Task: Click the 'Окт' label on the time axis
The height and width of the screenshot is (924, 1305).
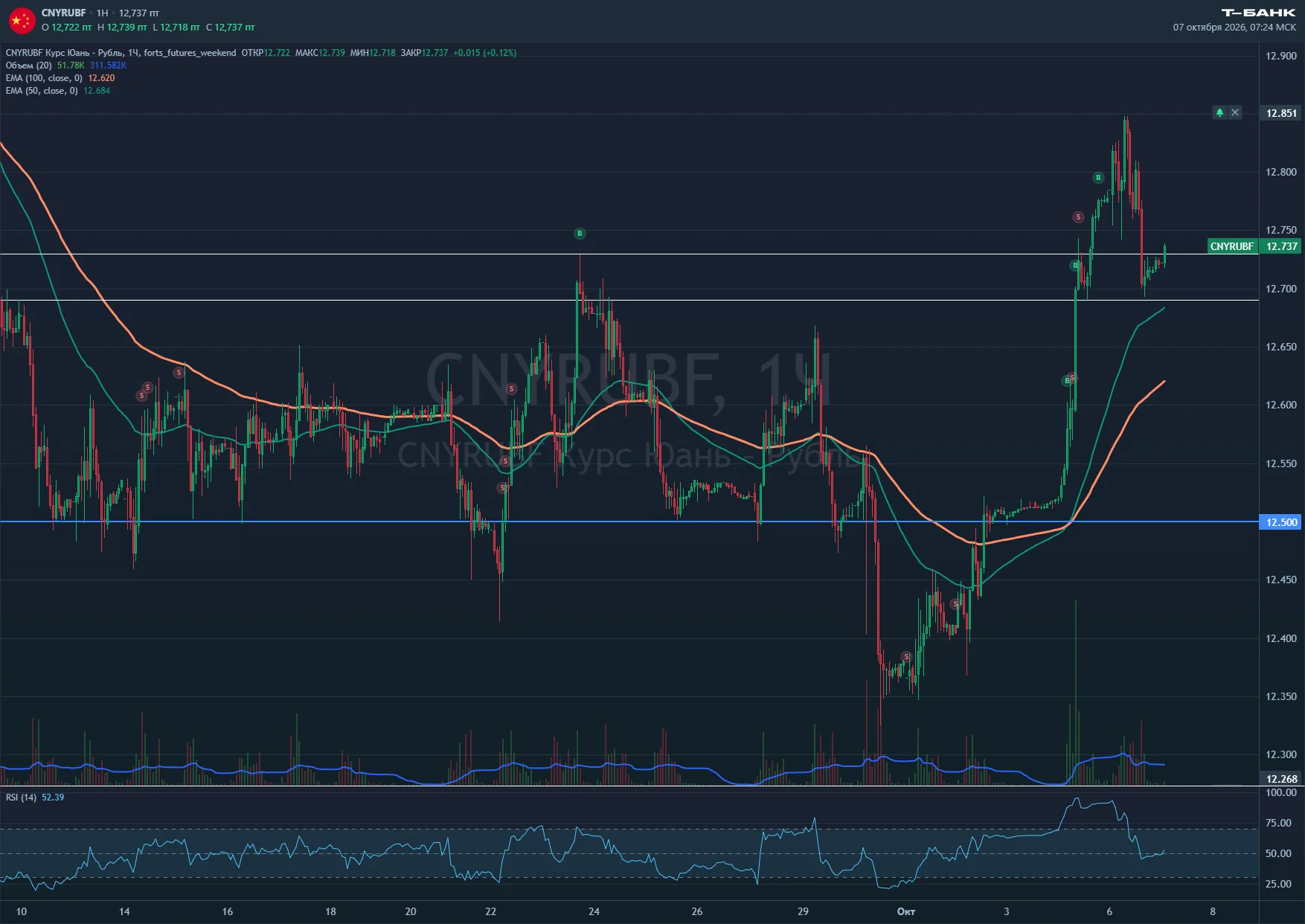Action: (906, 911)
